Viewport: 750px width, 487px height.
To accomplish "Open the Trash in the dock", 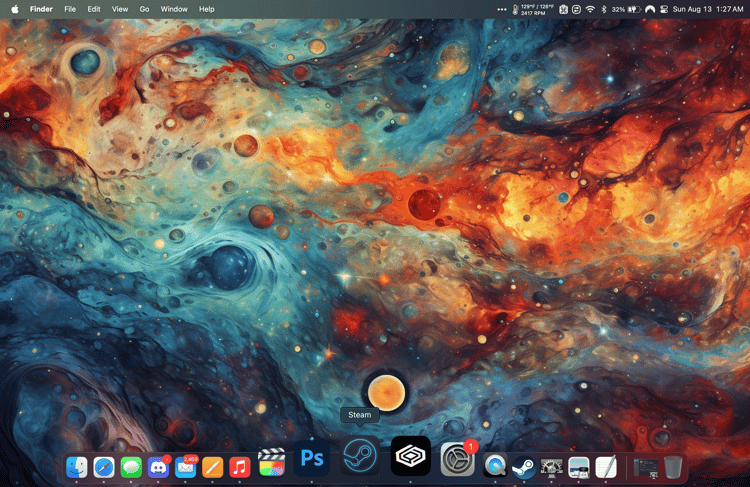I will (673, 467).
